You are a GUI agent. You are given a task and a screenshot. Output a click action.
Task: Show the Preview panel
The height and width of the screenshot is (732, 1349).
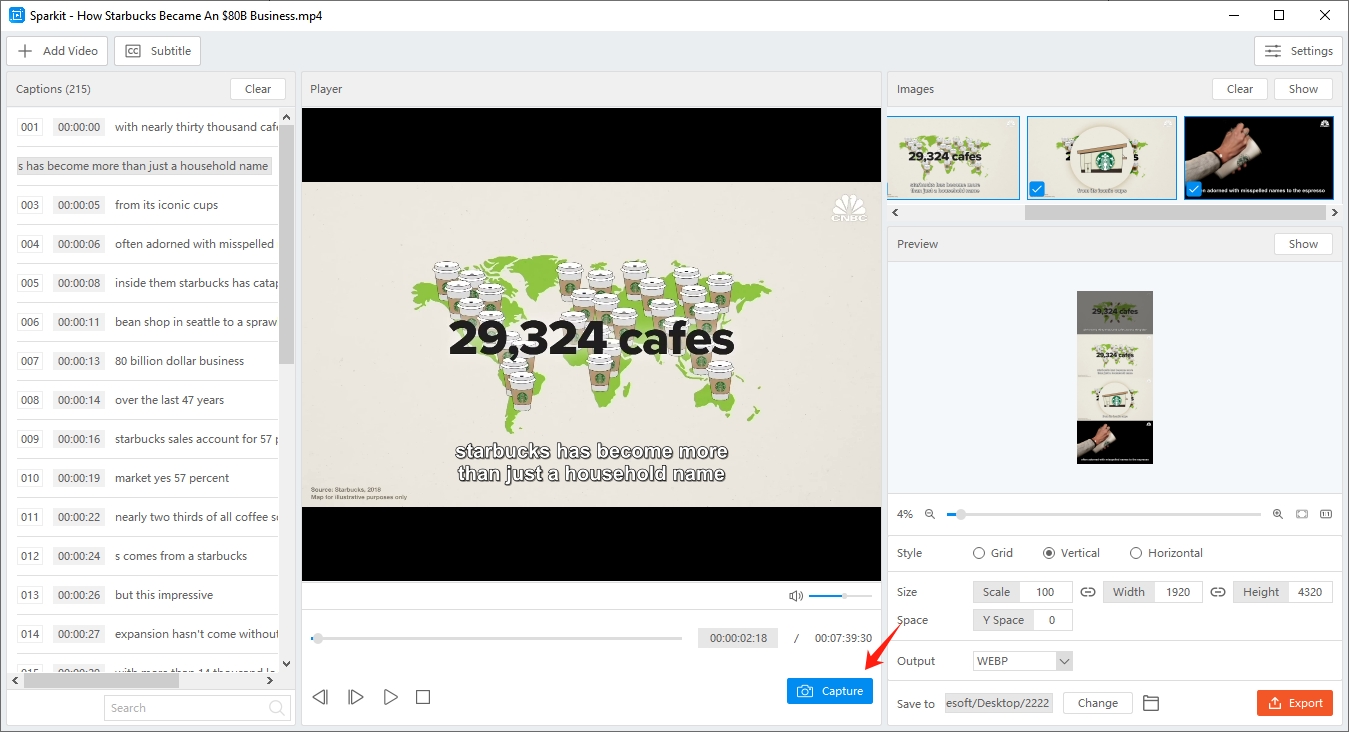pos(1303,243)
